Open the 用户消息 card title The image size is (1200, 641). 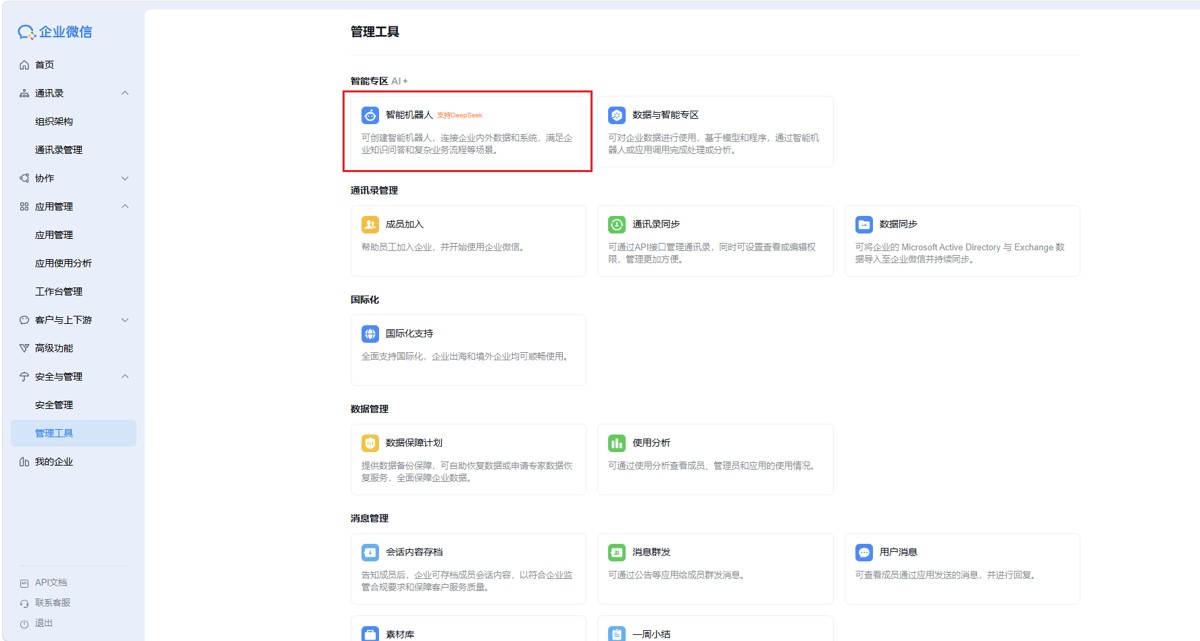tap(898, 552)
